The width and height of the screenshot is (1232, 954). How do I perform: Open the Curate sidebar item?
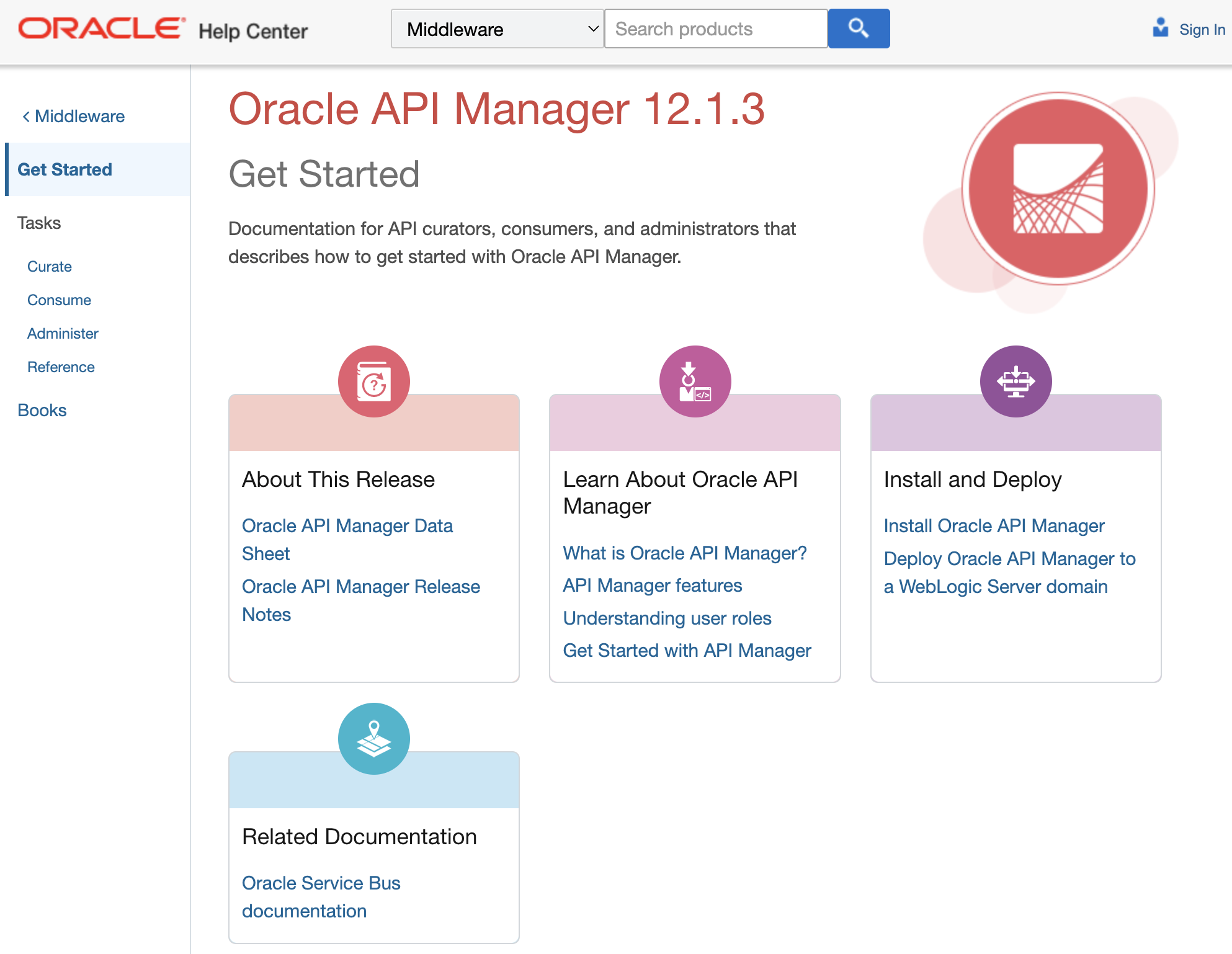point(50,267)
